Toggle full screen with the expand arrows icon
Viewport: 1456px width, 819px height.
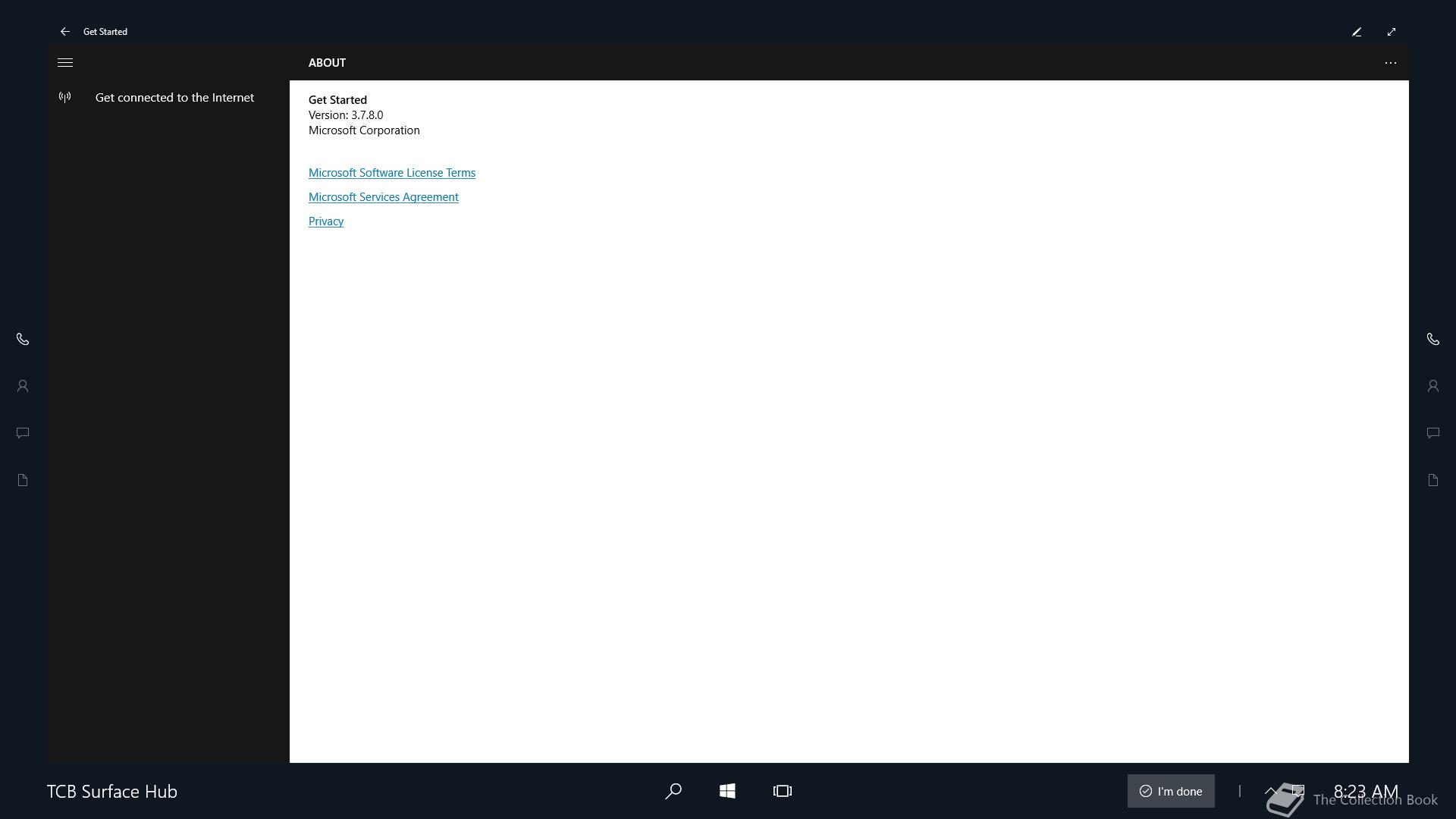(1392, 32)
